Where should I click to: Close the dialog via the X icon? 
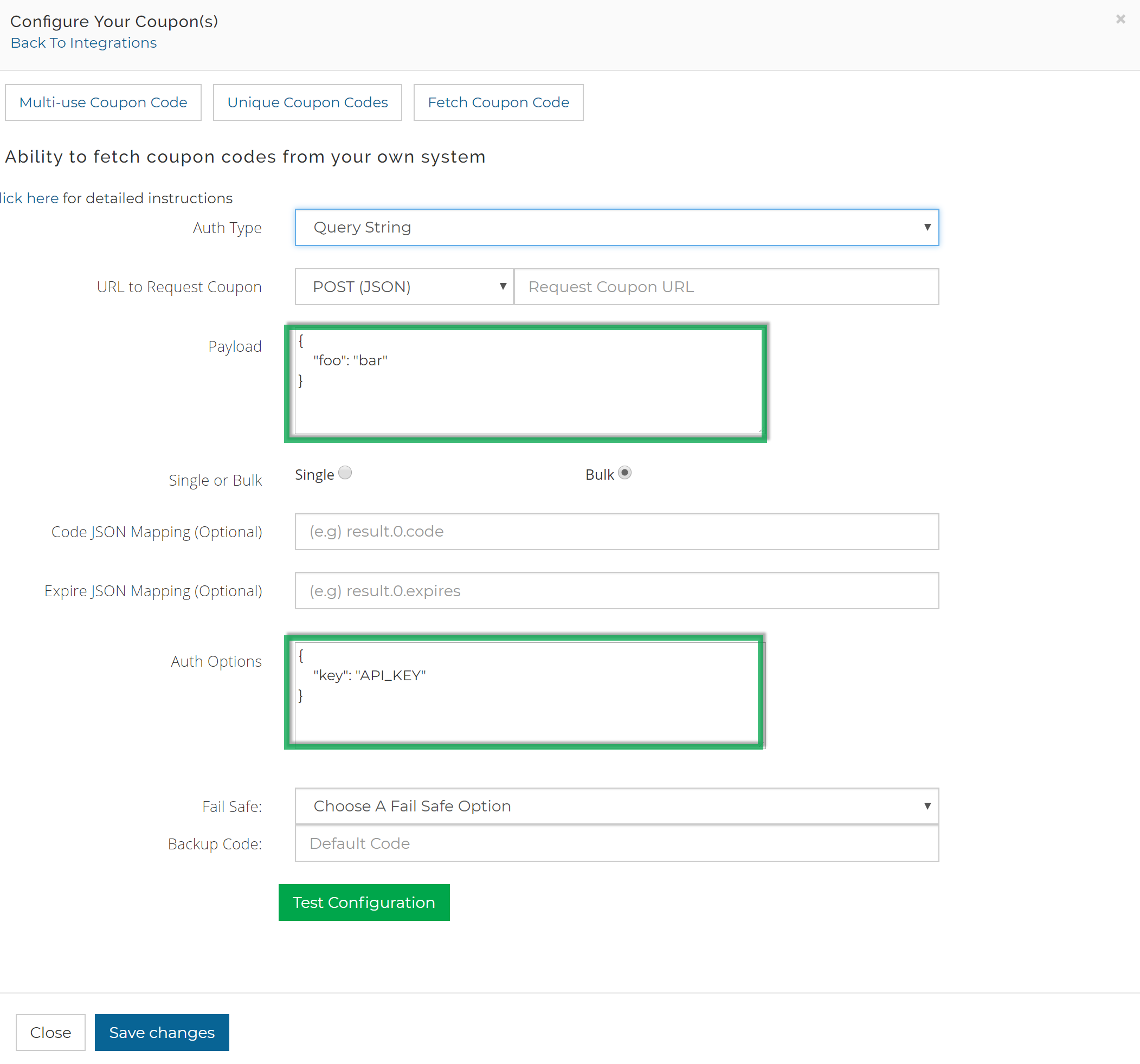pyautogui.click(x=1120, y=19)
